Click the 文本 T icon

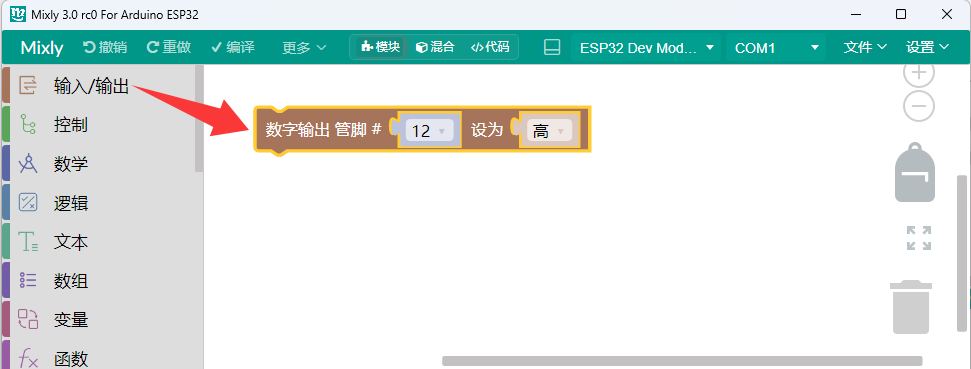28,241
